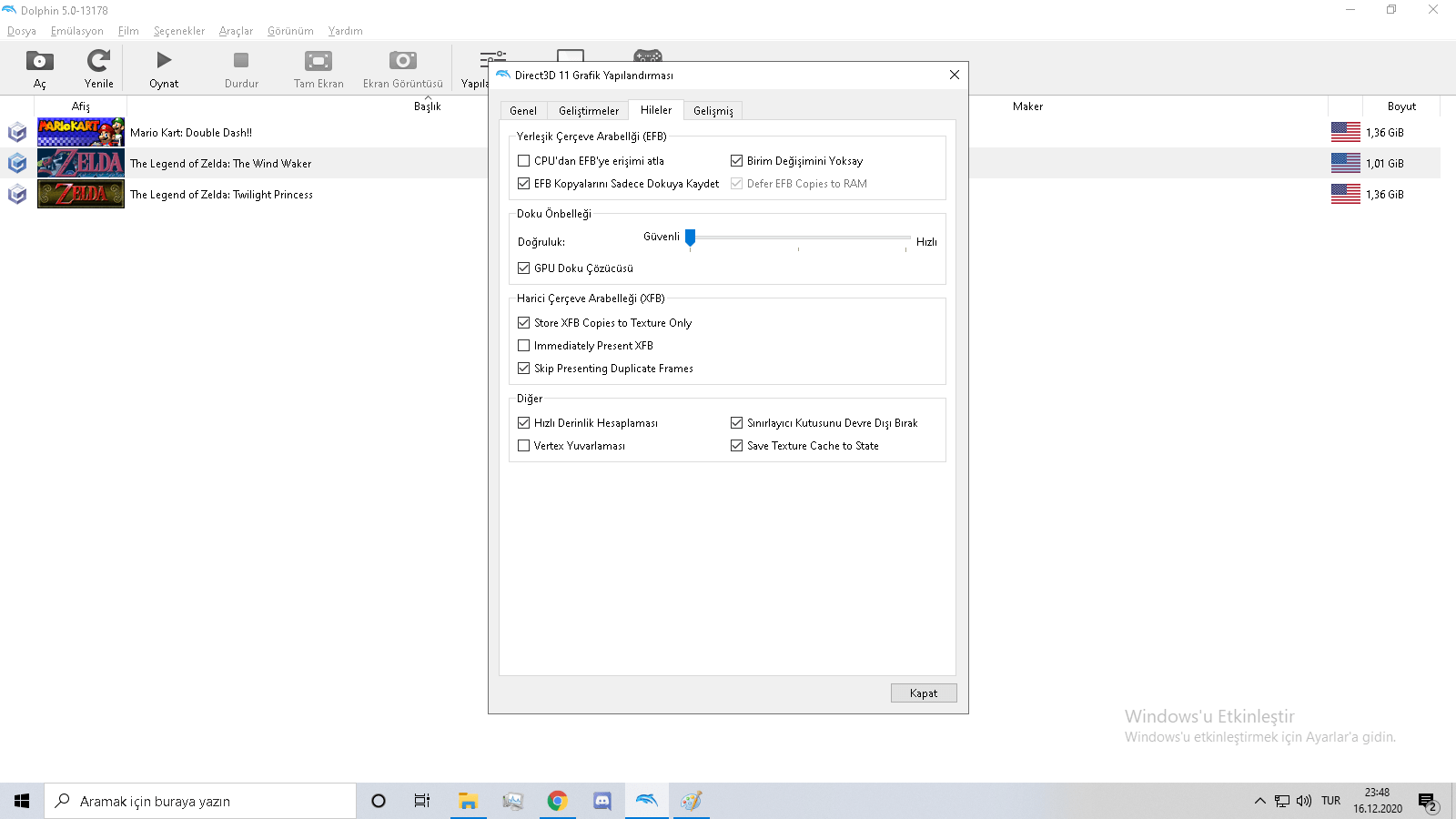Toggle Hızlı Derinlik Hesaplaması checkbox
The height and width of the screenshot is (819, 1456).
pos(523,423)
